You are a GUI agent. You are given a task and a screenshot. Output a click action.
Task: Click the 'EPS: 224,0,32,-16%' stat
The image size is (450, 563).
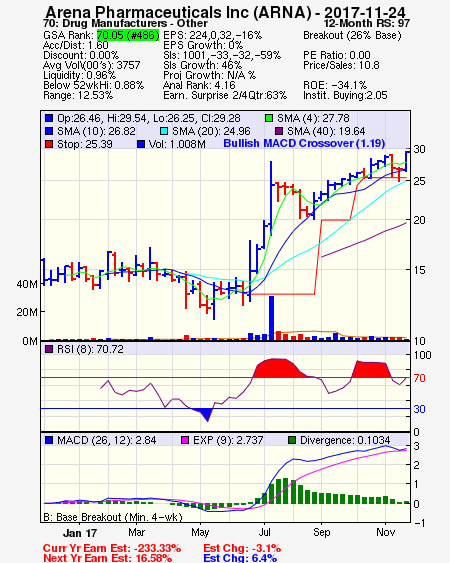213,35
